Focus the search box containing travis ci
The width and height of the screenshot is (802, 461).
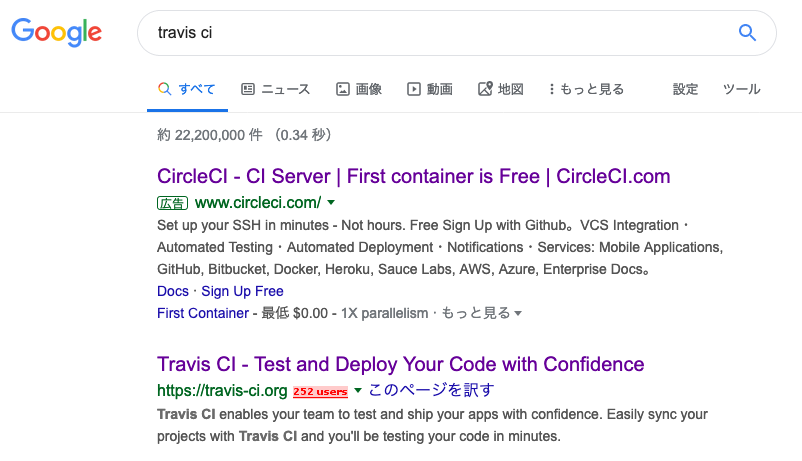click(x=457, y=33)
